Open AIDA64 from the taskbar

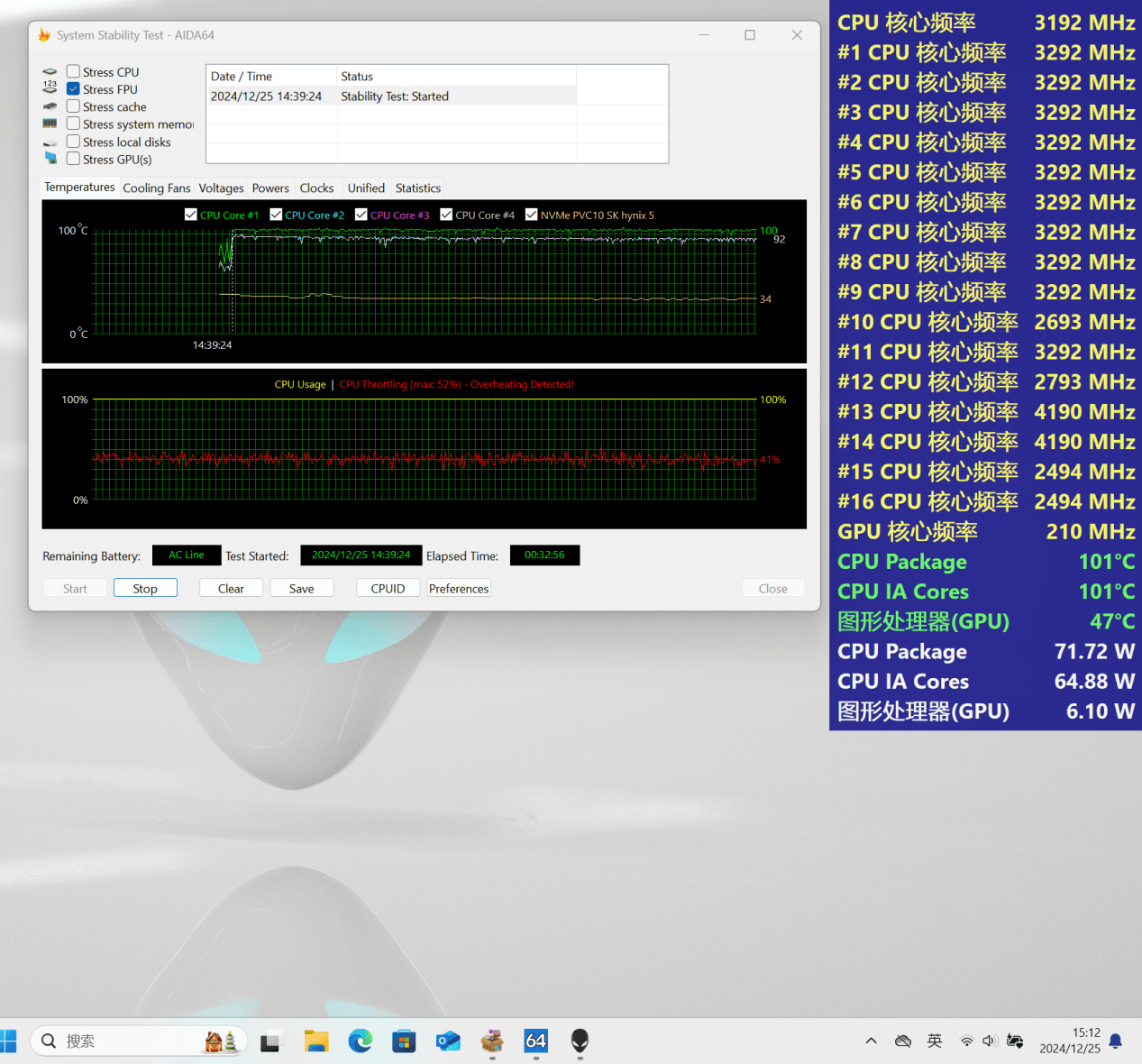click(535, 1041)
